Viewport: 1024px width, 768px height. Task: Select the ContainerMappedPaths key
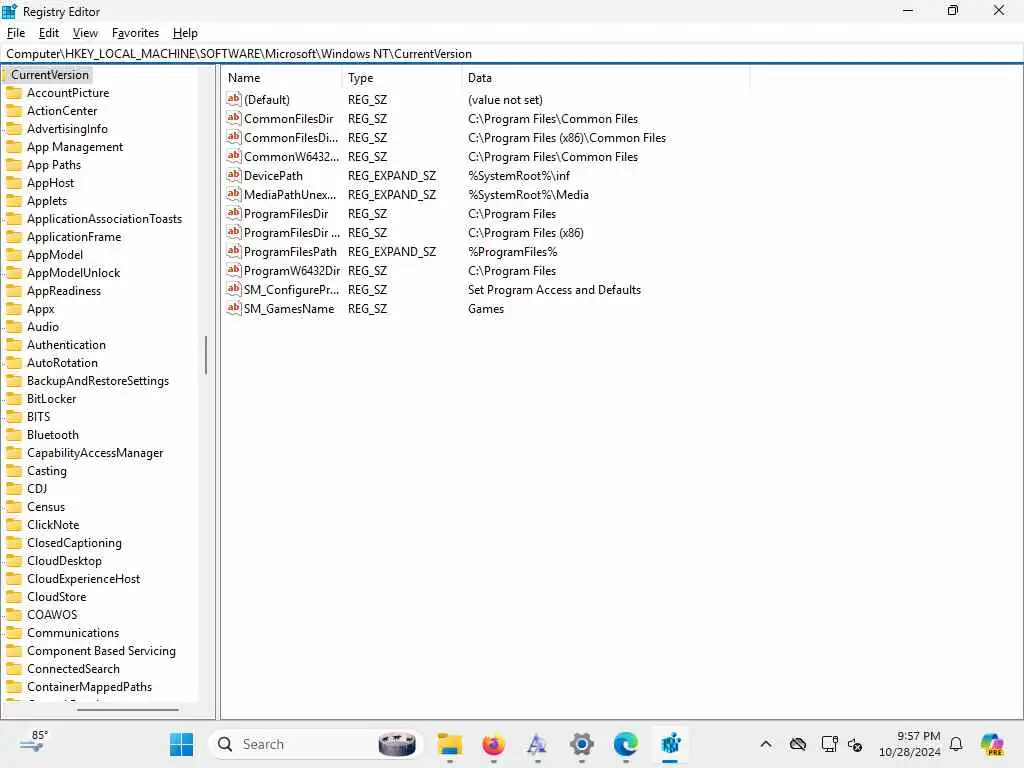point(89,686)
